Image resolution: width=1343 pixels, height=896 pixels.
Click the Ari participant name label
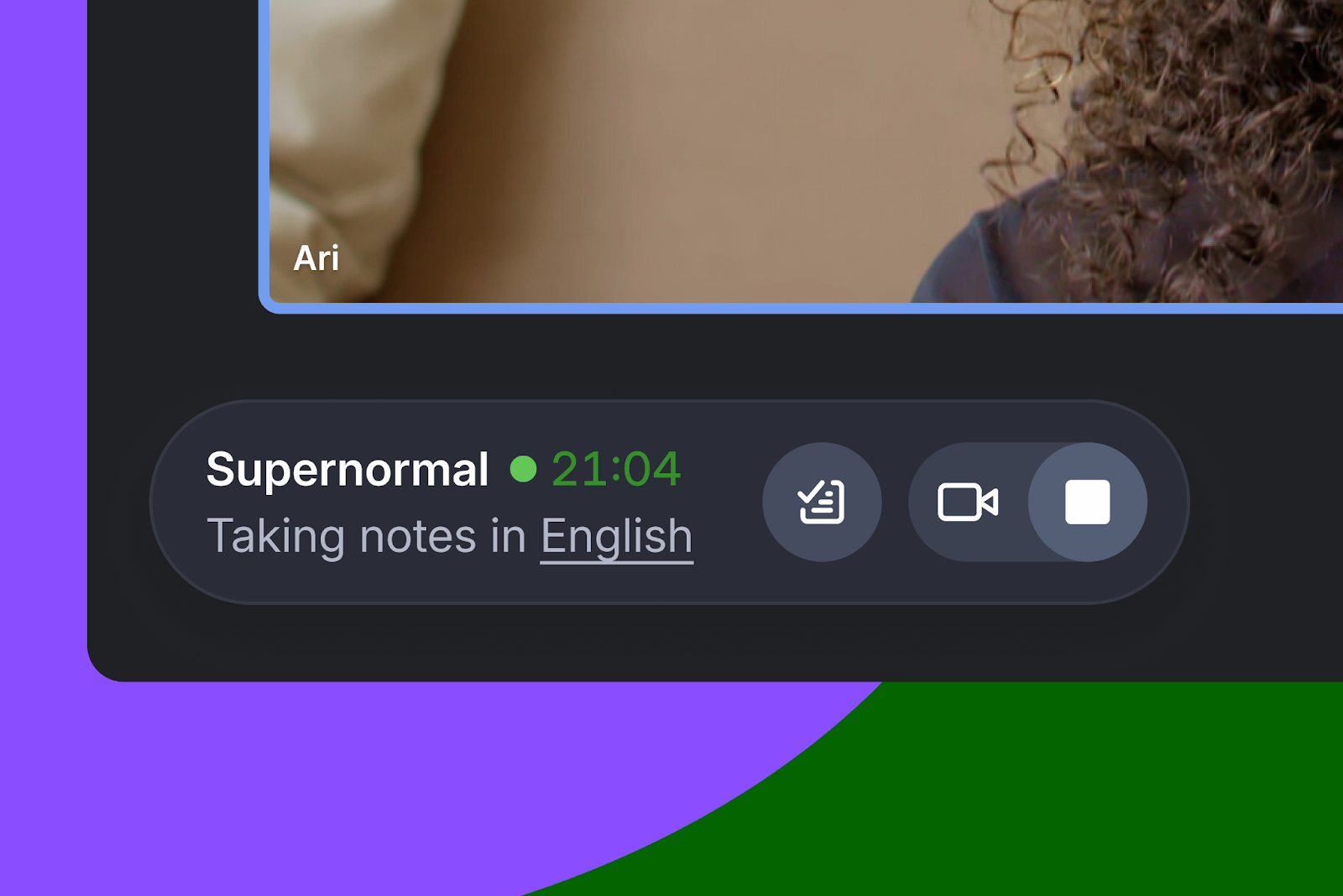click(x=316, y=258)
